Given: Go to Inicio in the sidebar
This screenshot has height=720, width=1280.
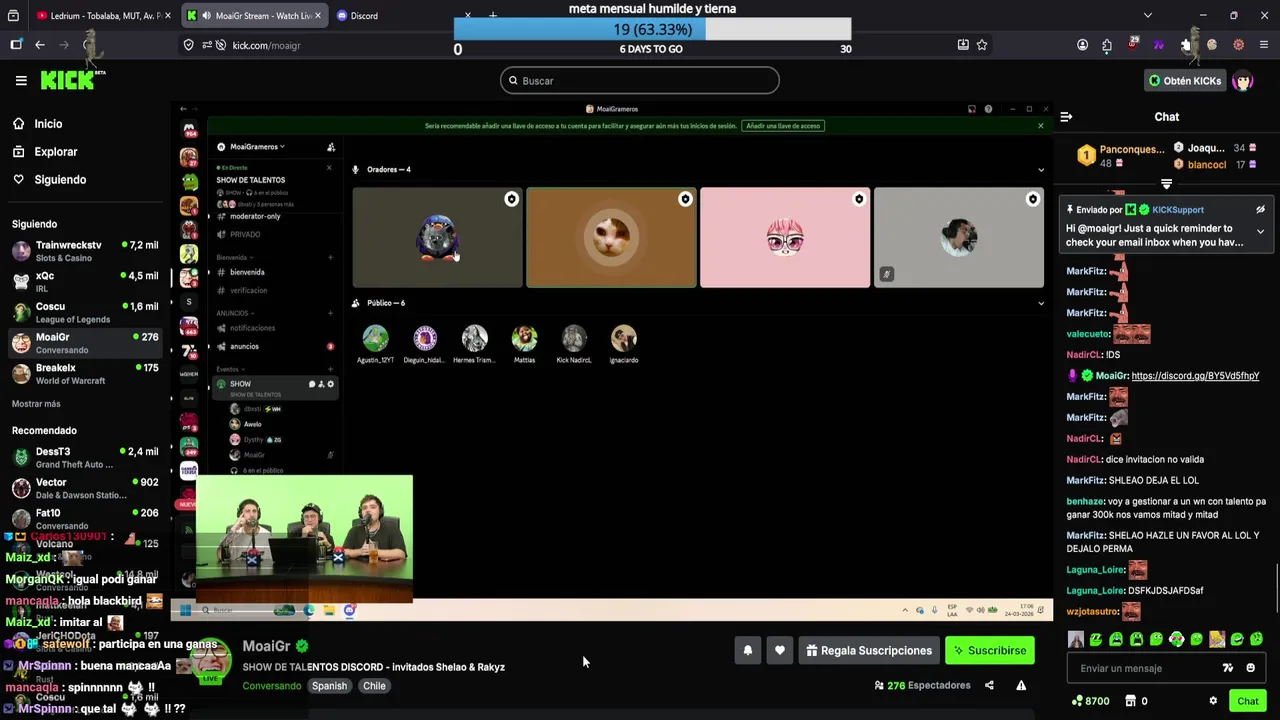Looking at the screenshot, I should [48, 124].
